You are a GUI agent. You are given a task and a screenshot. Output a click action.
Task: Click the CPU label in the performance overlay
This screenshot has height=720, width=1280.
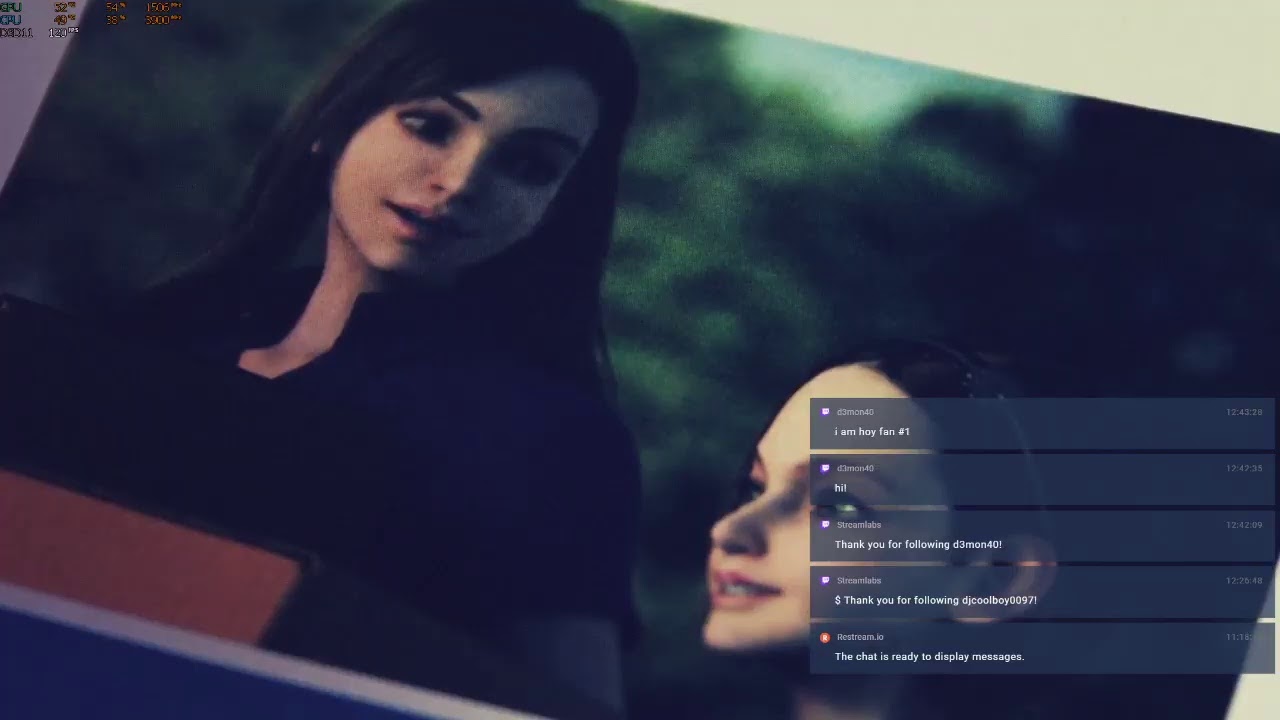(x=11, y=19)
